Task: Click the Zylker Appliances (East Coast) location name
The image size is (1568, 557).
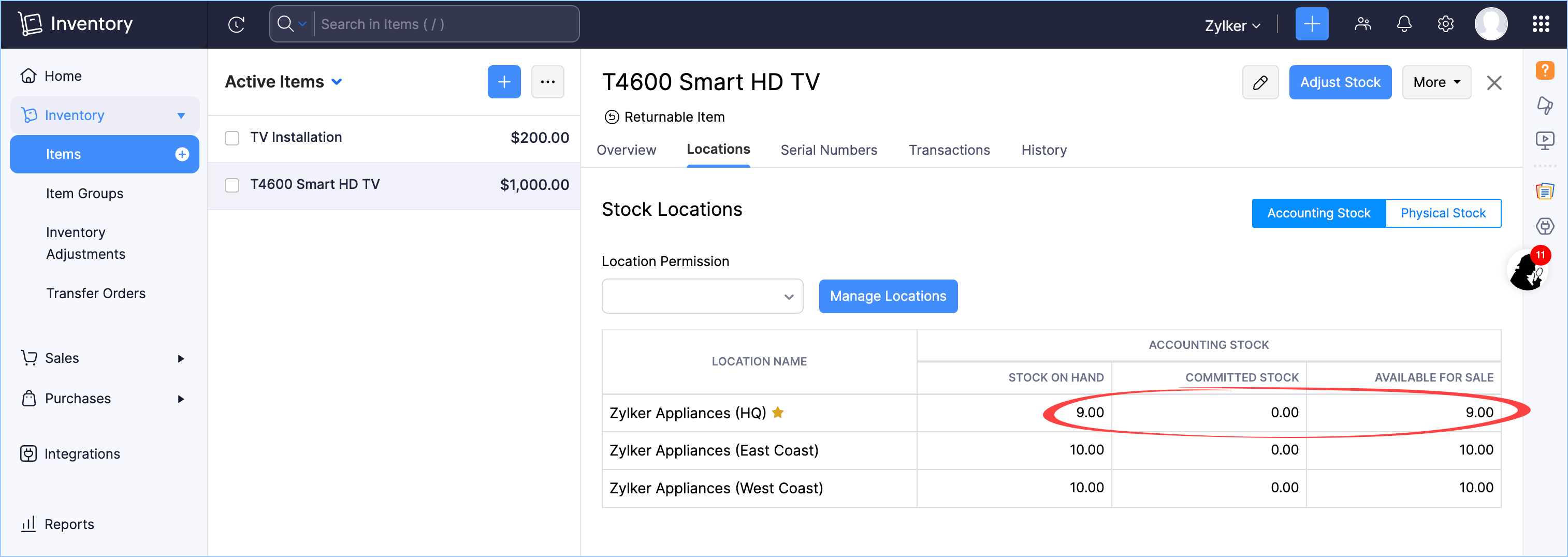Action: click(714, 450)
